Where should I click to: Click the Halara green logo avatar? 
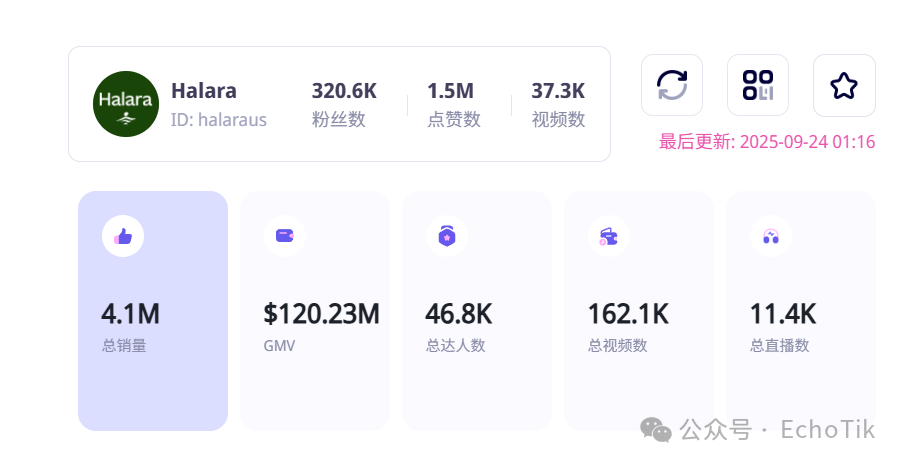point(126,104)
